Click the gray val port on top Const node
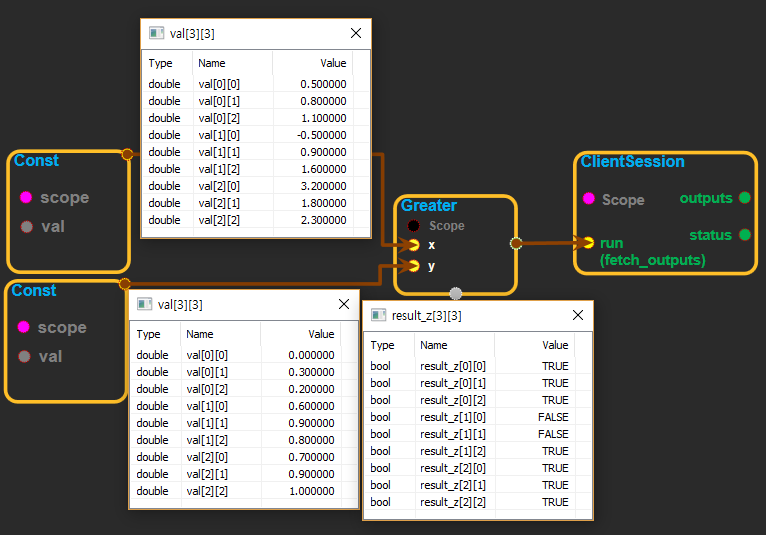 pos(26,226)
